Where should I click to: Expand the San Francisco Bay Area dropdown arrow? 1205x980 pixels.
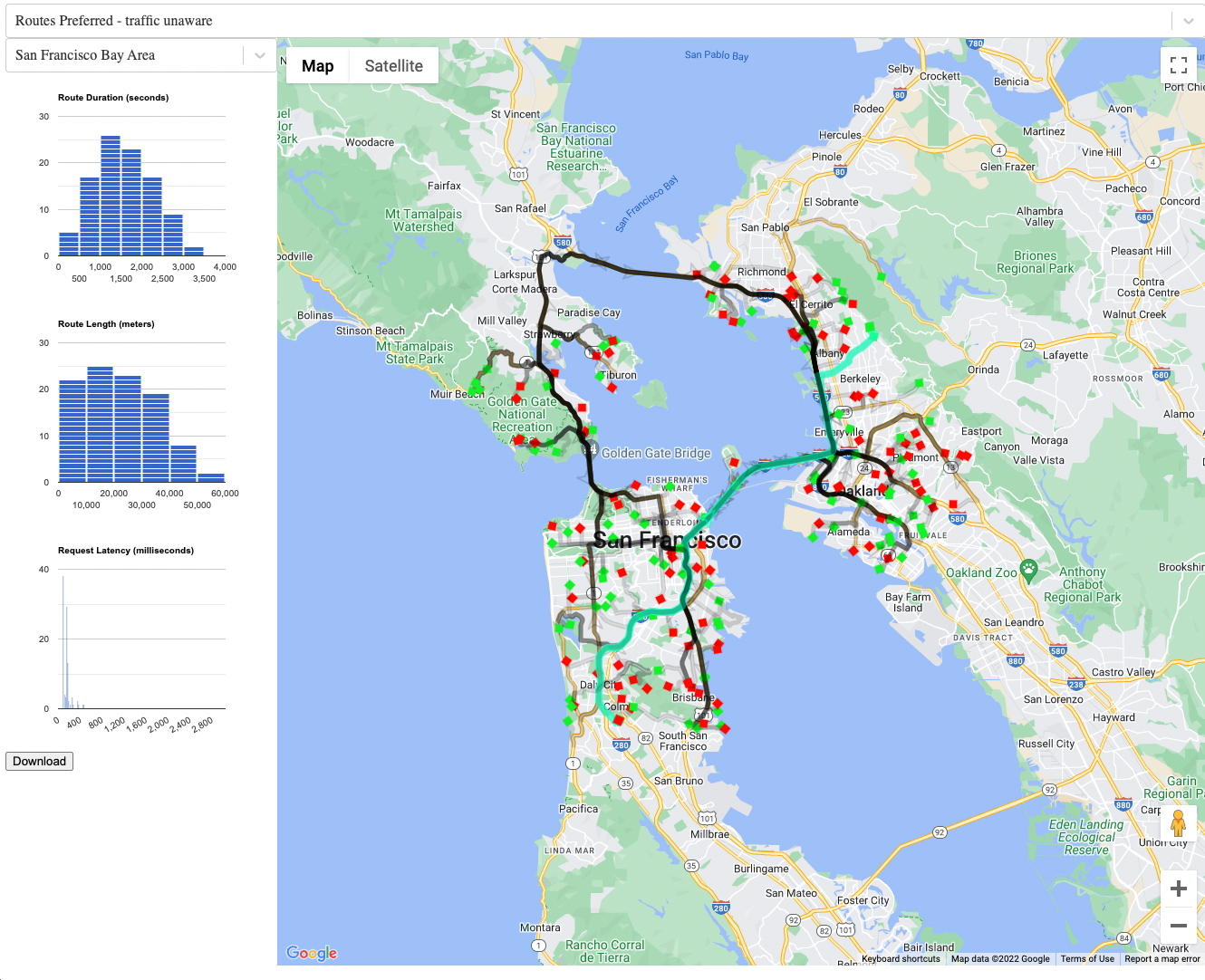pos(260,55)
